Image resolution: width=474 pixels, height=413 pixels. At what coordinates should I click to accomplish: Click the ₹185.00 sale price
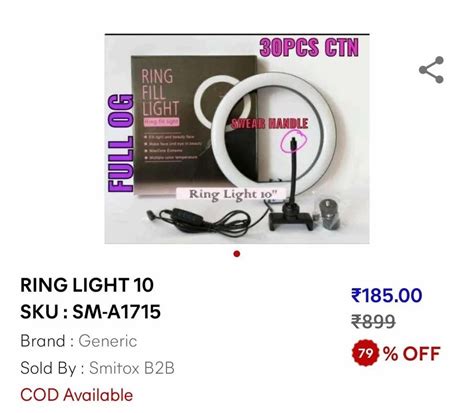pyautogui.click(x=387, y=295)
